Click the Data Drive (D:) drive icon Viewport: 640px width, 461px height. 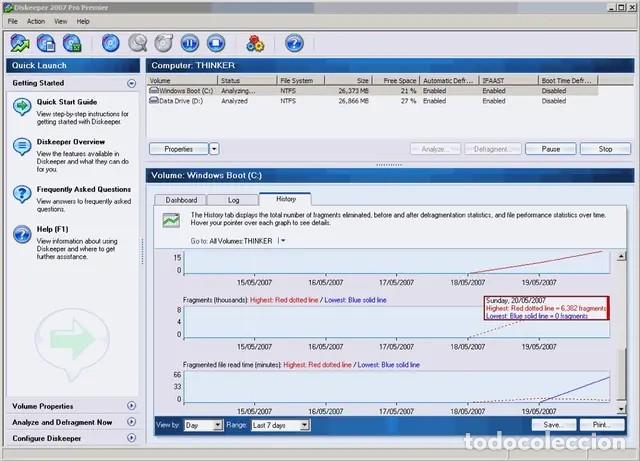[x=154, y=100]
